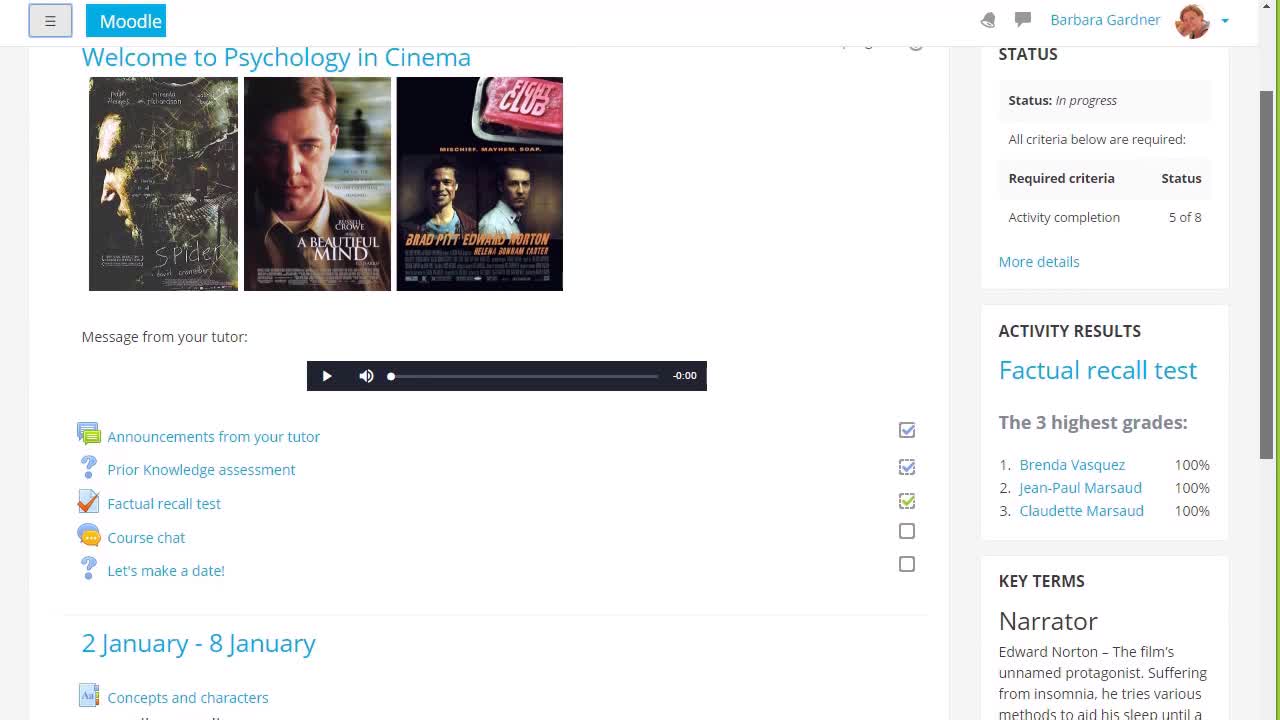
Task: Click the Factual recall test quiz icon
Action: pyautogui.click(x=89, y=502)
